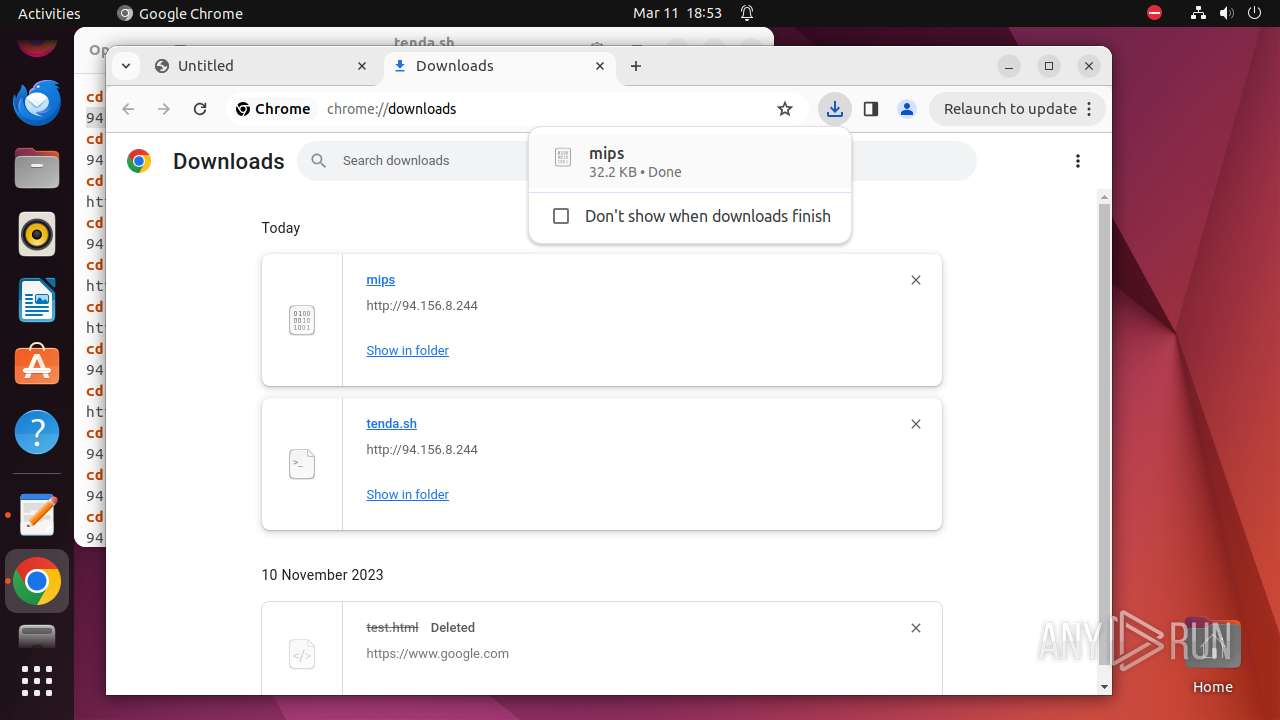The image size is (1280, 720).
Task: Go forward in browsing history
Action: (x=164, y=109)
